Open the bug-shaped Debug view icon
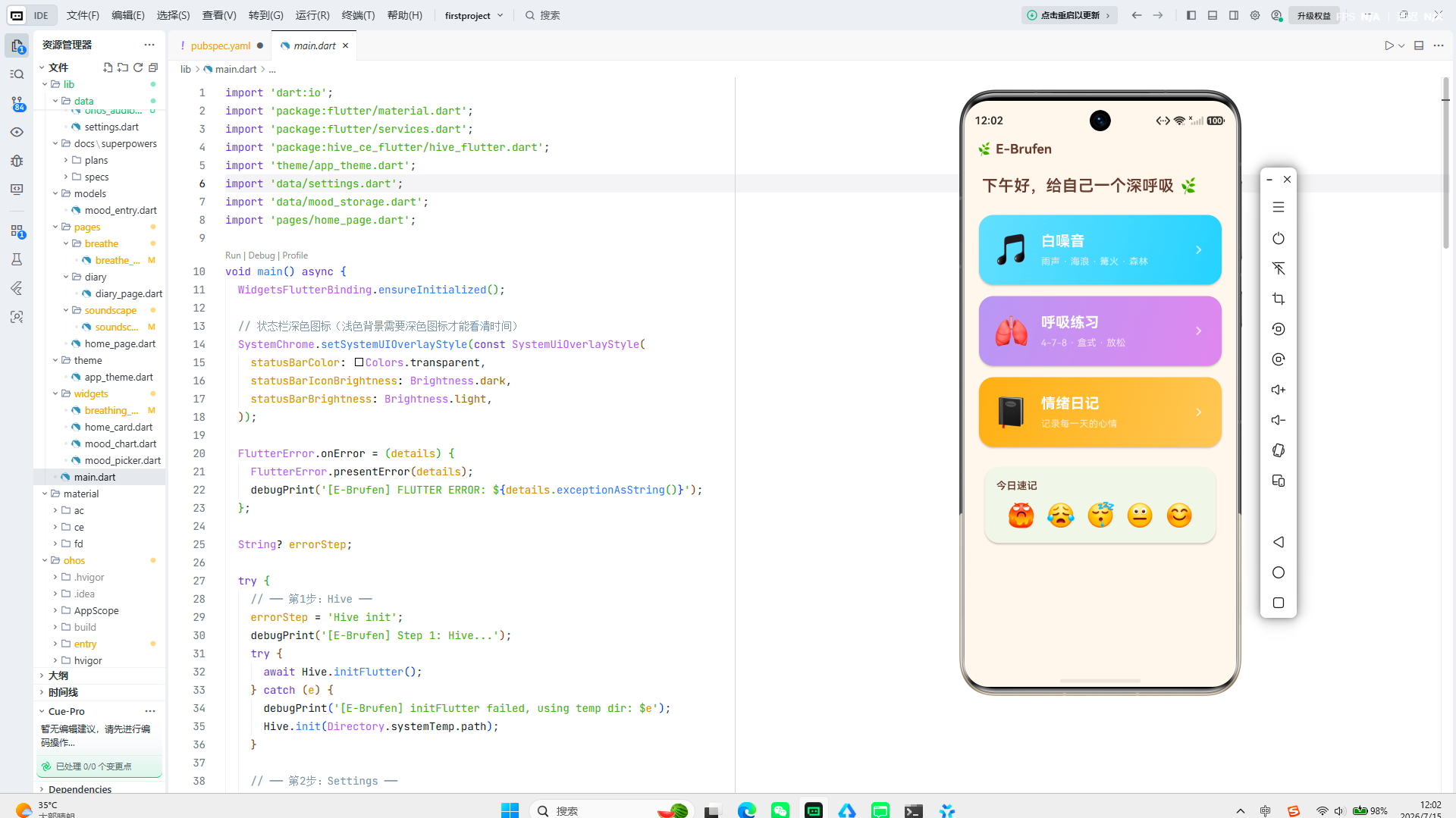Viewport: 1456px width, 818px height. [x=17, y=161]
